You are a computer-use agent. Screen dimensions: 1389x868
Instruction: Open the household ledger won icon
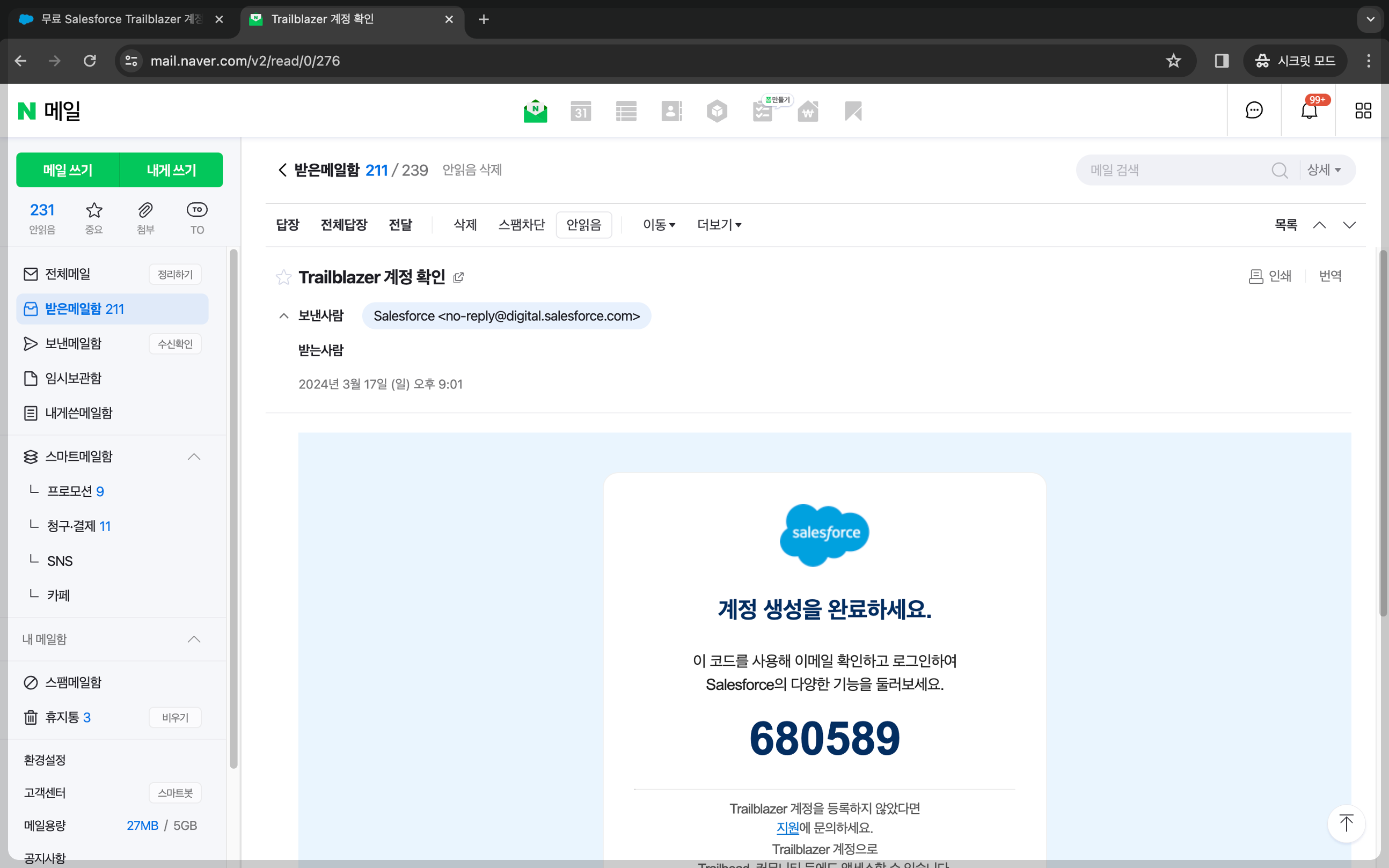[808, 111]
